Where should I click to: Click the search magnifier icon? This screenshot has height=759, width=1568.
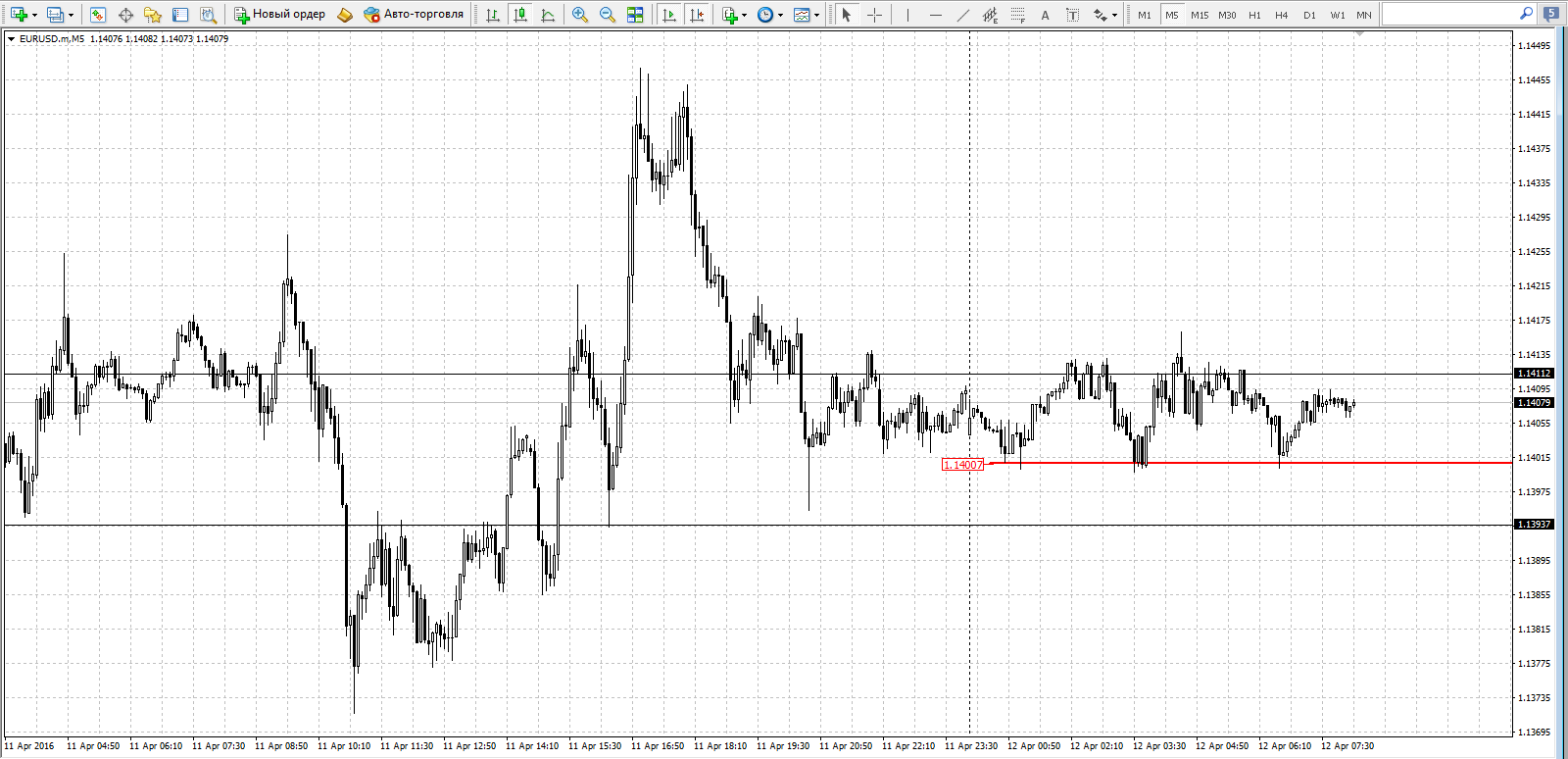[x=1526, y=14]
